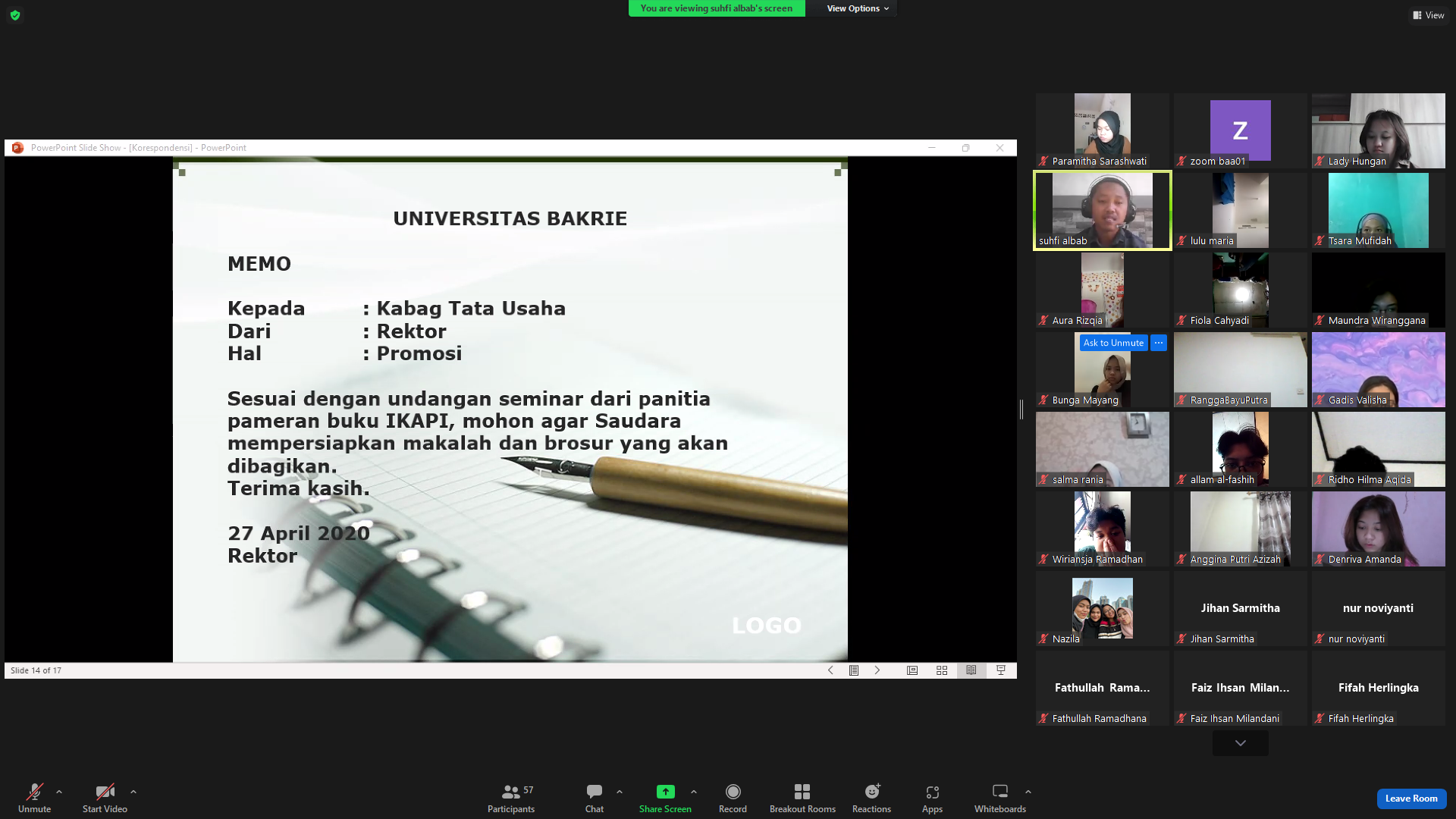1456x819 pixels.
Task: Click muted mic icon for Fiola Cahyadi
Action: tap(1182, 320)
